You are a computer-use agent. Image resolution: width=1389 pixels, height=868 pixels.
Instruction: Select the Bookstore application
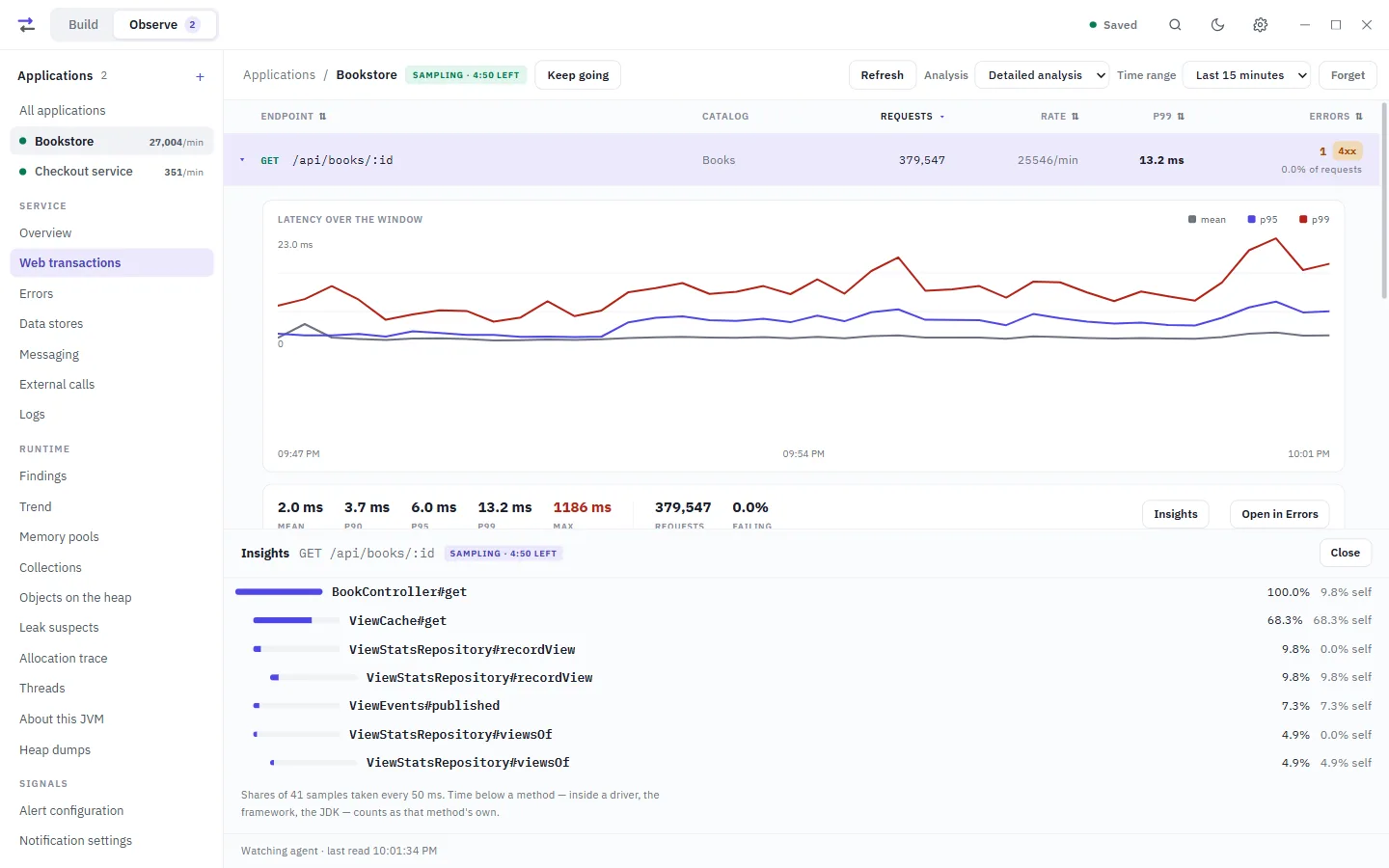point(112,142)
